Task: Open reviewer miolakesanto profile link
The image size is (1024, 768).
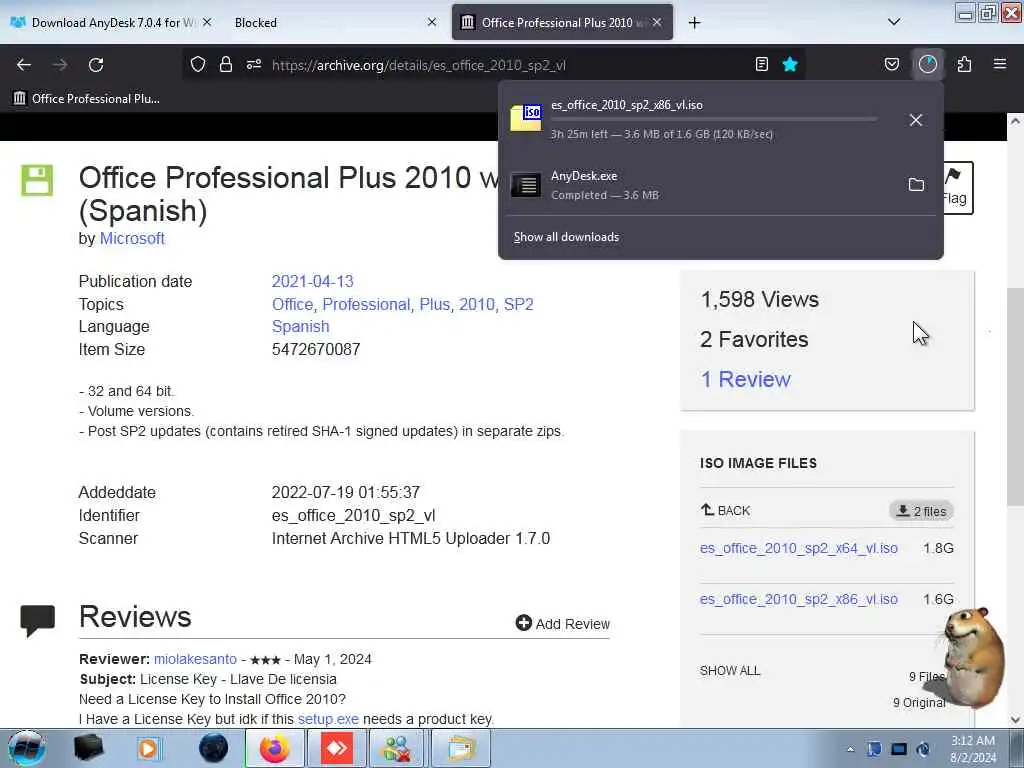Action: 195,660
